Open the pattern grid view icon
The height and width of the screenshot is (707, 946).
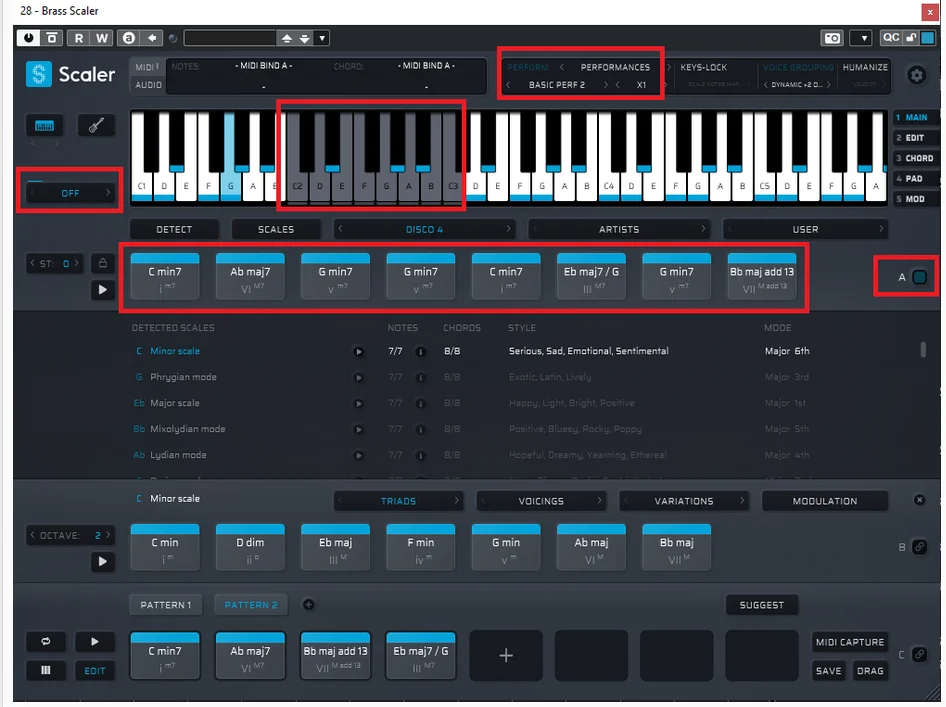coord(46,670)
